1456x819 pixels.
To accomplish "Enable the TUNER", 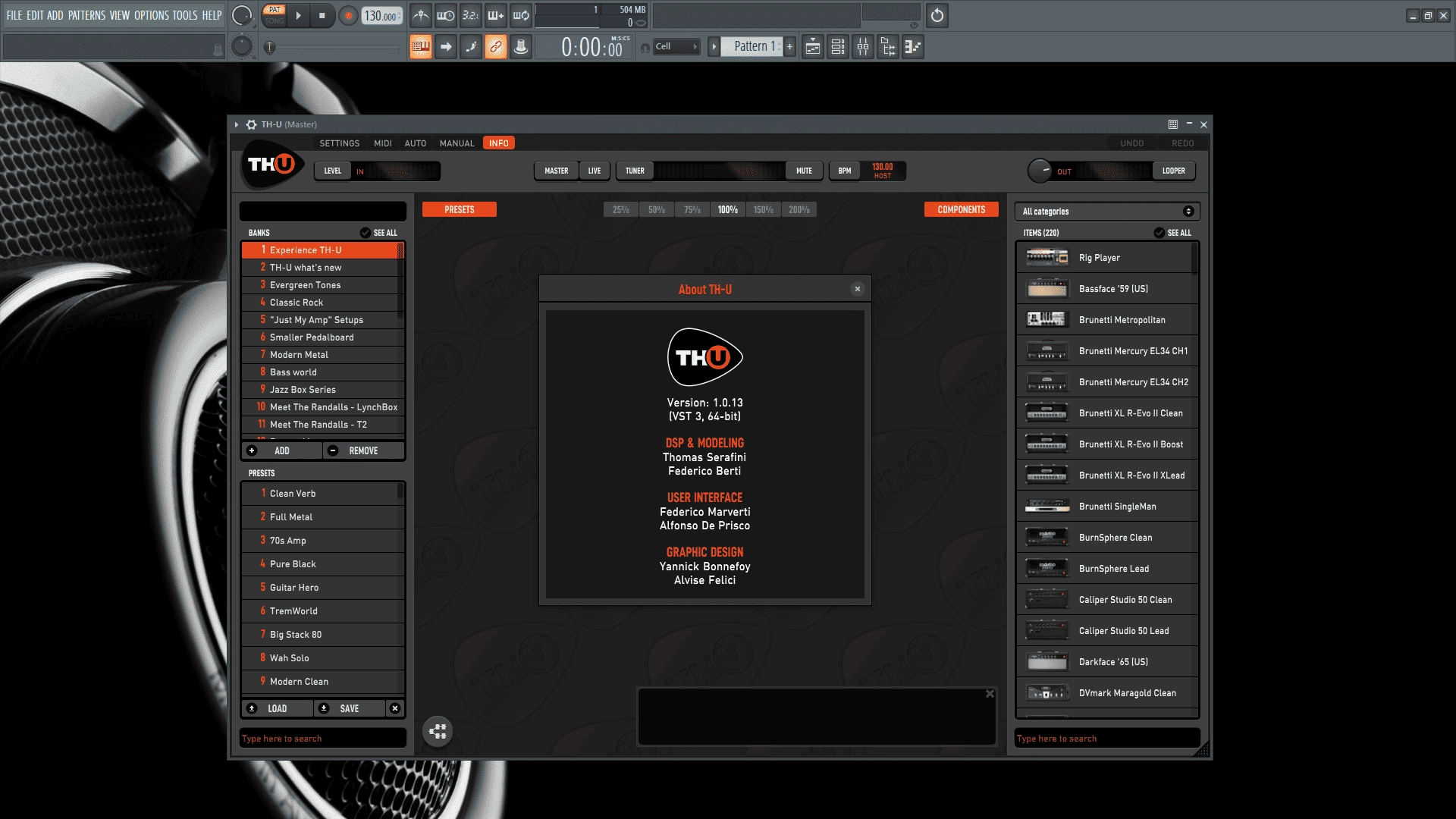I will point(635,171).
